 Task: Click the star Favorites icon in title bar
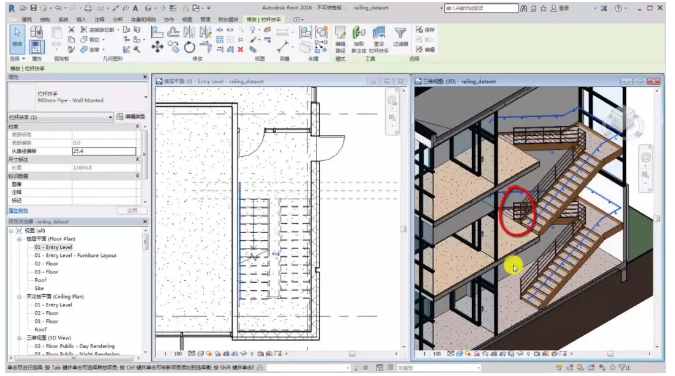[544, 8]
